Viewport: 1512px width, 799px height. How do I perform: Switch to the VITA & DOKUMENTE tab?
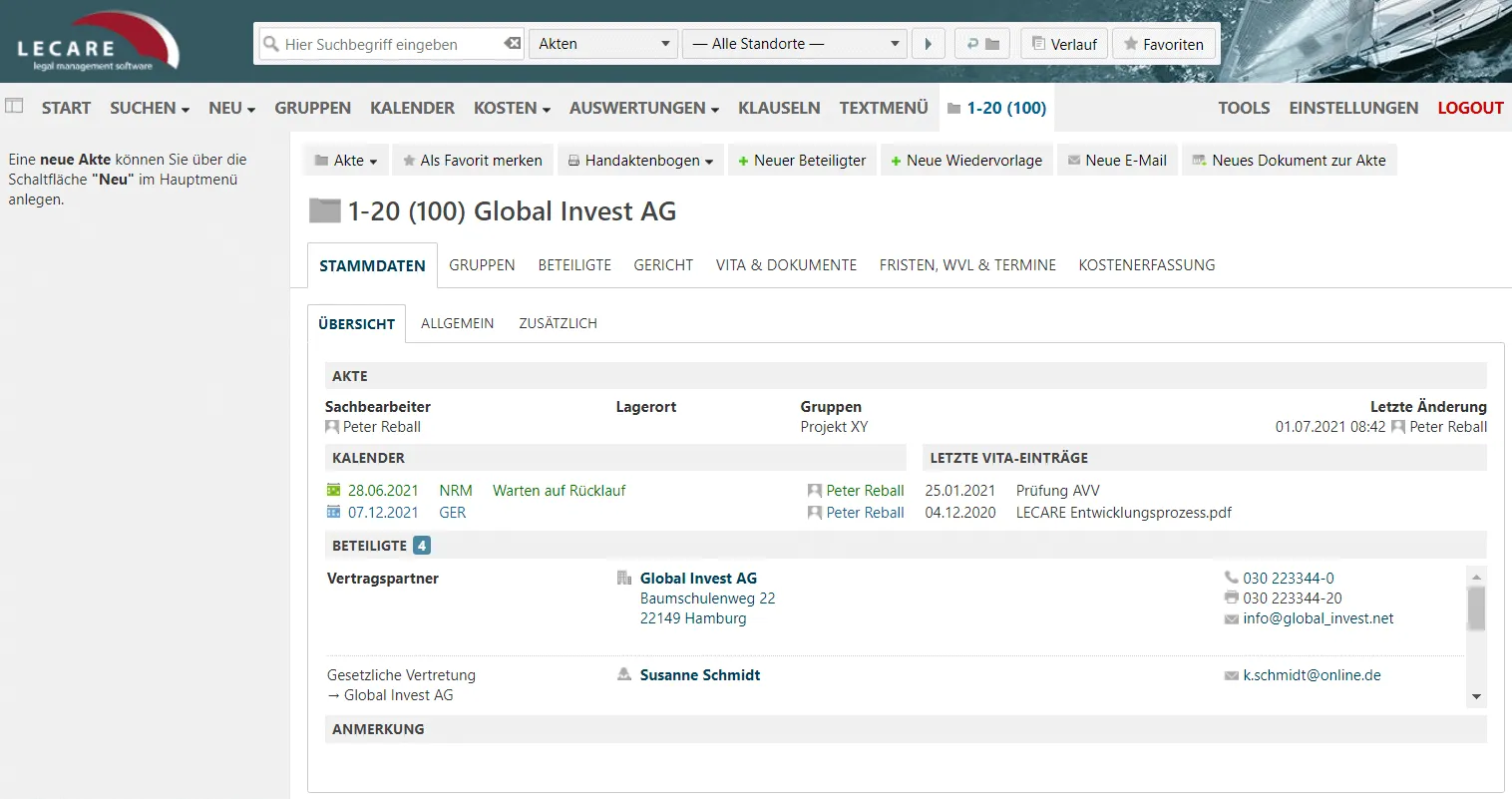click(x=786, y=265)
